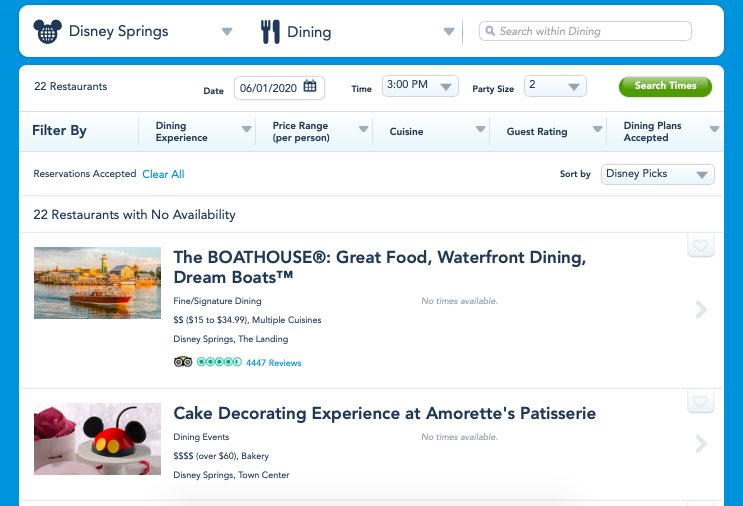
Task: Click the Search within Dining field
Action: (x=585, y=31)
